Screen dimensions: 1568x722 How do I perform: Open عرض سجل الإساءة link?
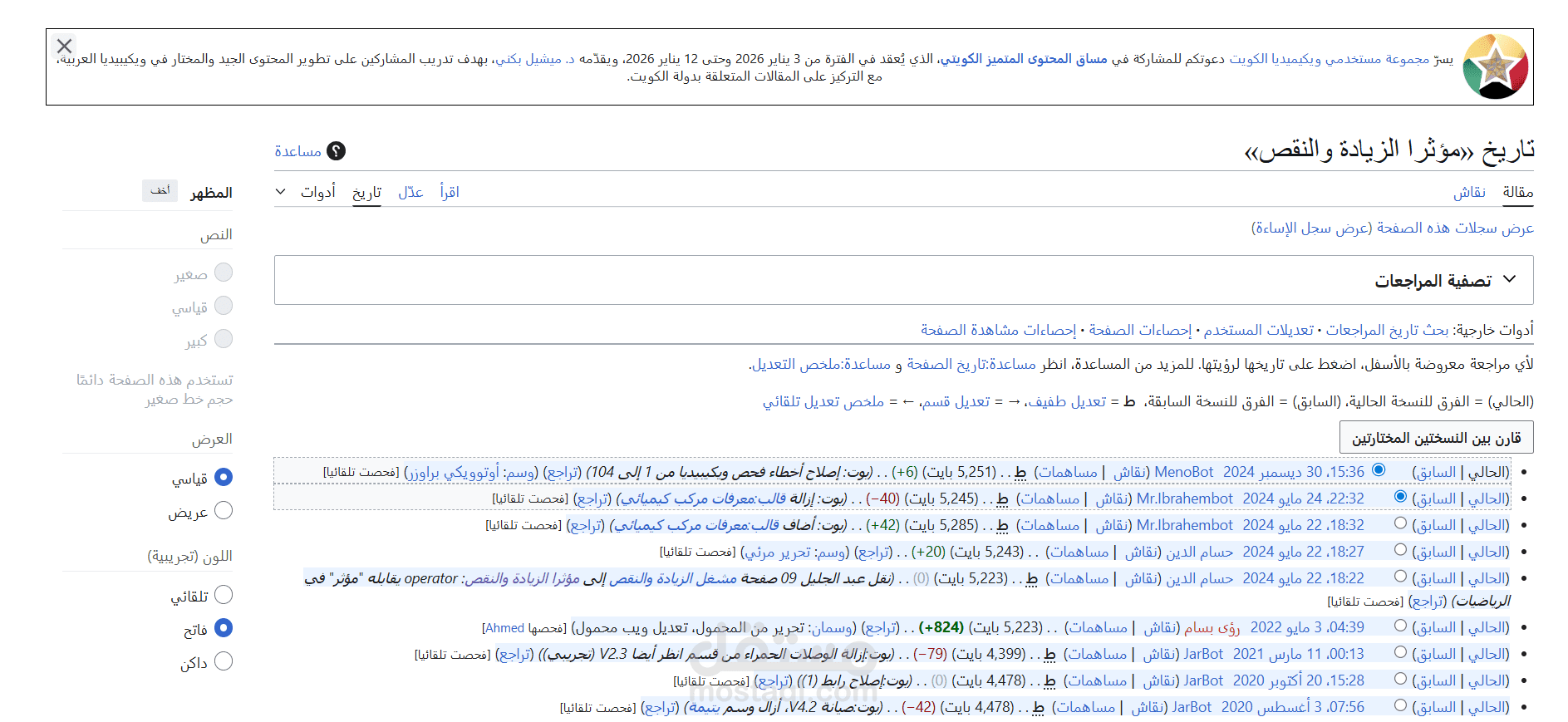pos(1312,228)
